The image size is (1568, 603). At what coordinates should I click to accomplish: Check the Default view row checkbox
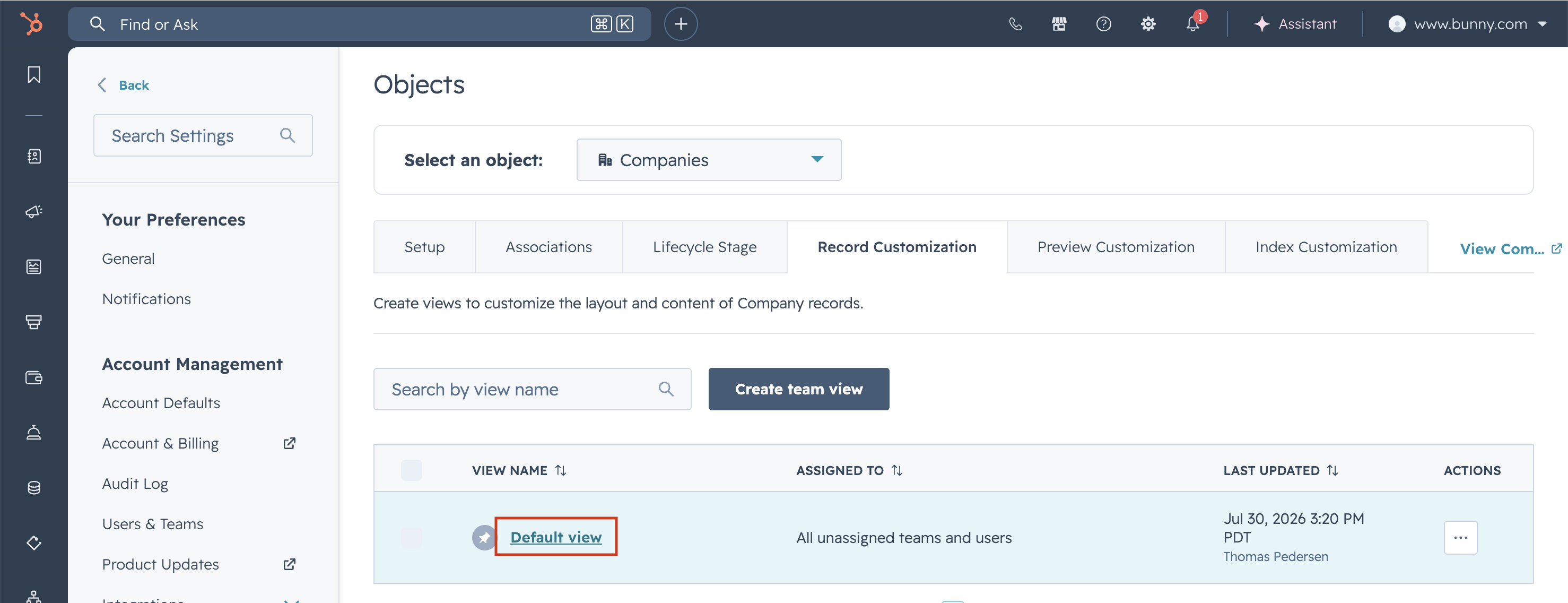pyautogui.click(x=412, y=537)
